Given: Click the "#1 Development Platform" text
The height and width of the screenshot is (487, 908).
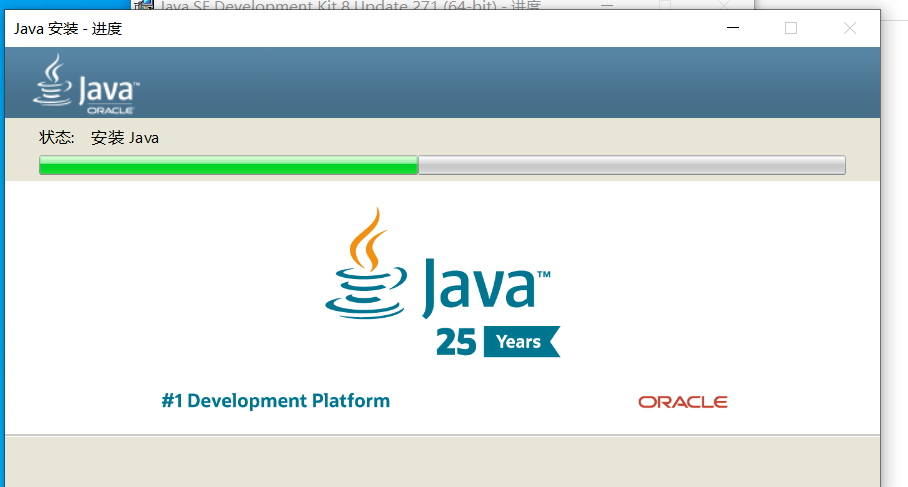Looking at the screenshot, I should (x=276, y=401).
